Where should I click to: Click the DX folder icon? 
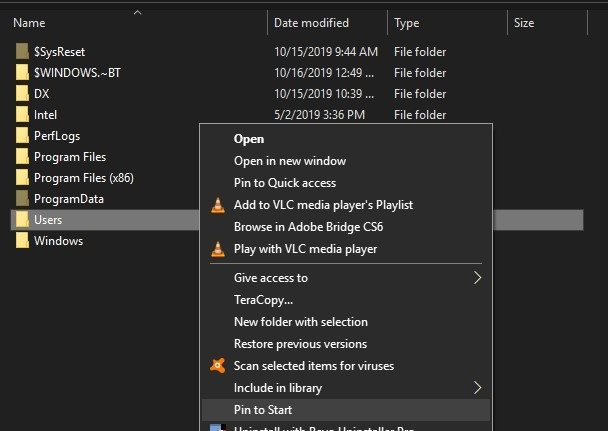tap(22, 93)
